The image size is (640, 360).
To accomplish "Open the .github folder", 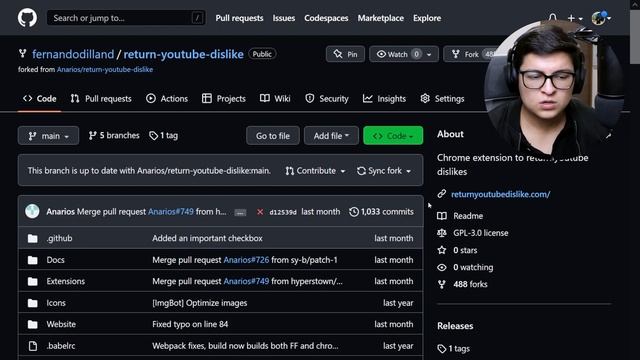I will 59,238.
